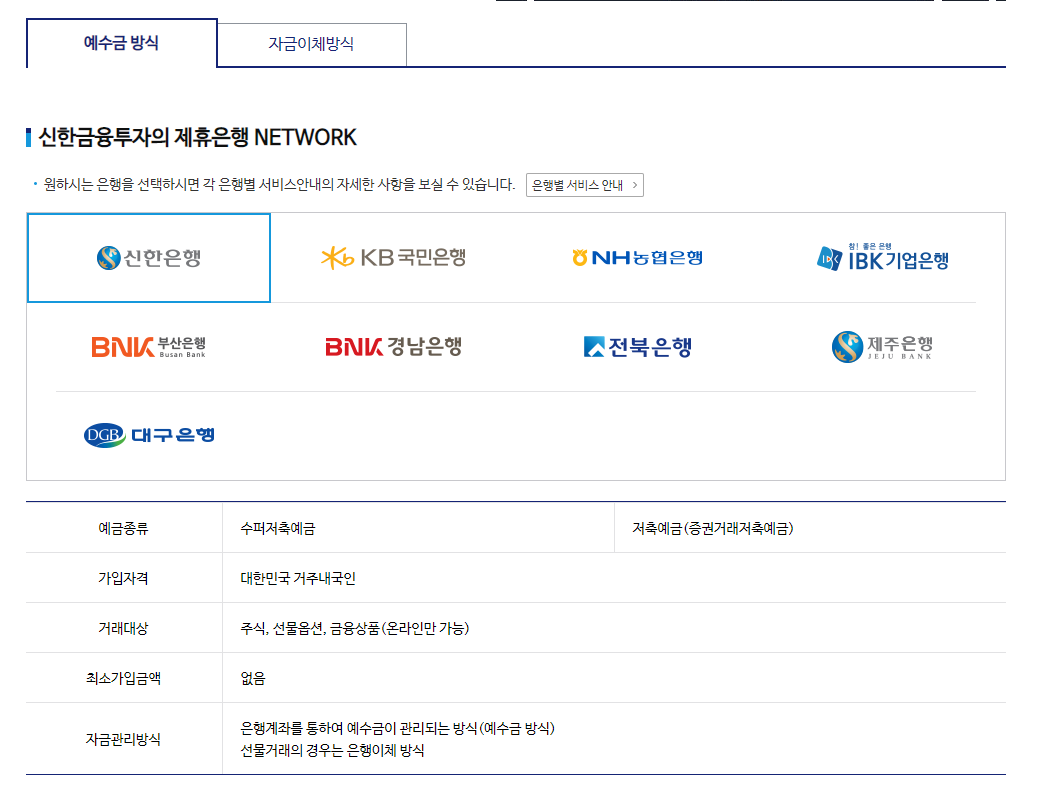The image size is (1045, 795).
Task: Choose the KB국민은행 logo
Action: (393, 258)
